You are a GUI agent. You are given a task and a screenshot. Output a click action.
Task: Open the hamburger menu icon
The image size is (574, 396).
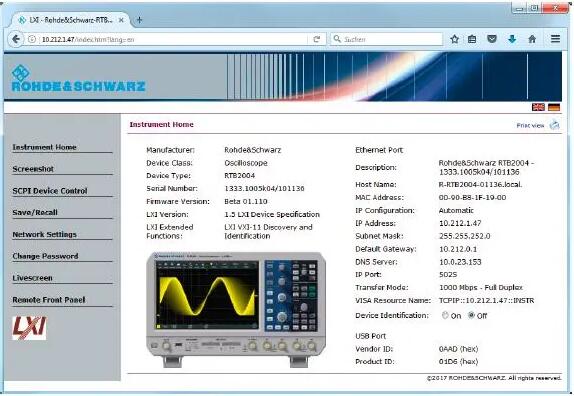pos(555,39)
